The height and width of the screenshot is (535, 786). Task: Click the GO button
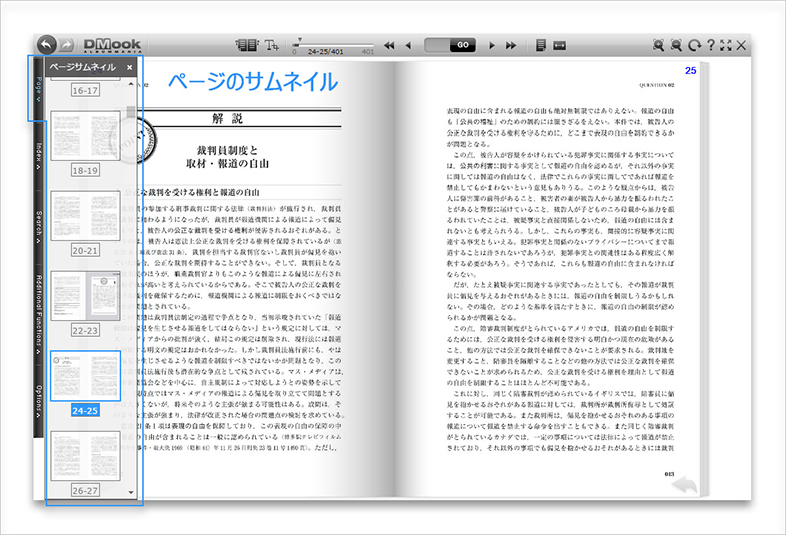pyautogui.click(x=463, y=45)
